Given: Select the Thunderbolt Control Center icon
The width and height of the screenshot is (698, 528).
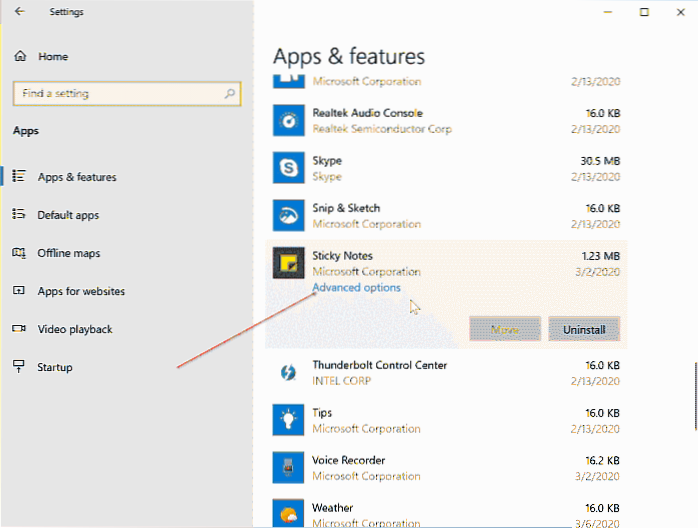Looking at the screenshot, I should [288, 373].
